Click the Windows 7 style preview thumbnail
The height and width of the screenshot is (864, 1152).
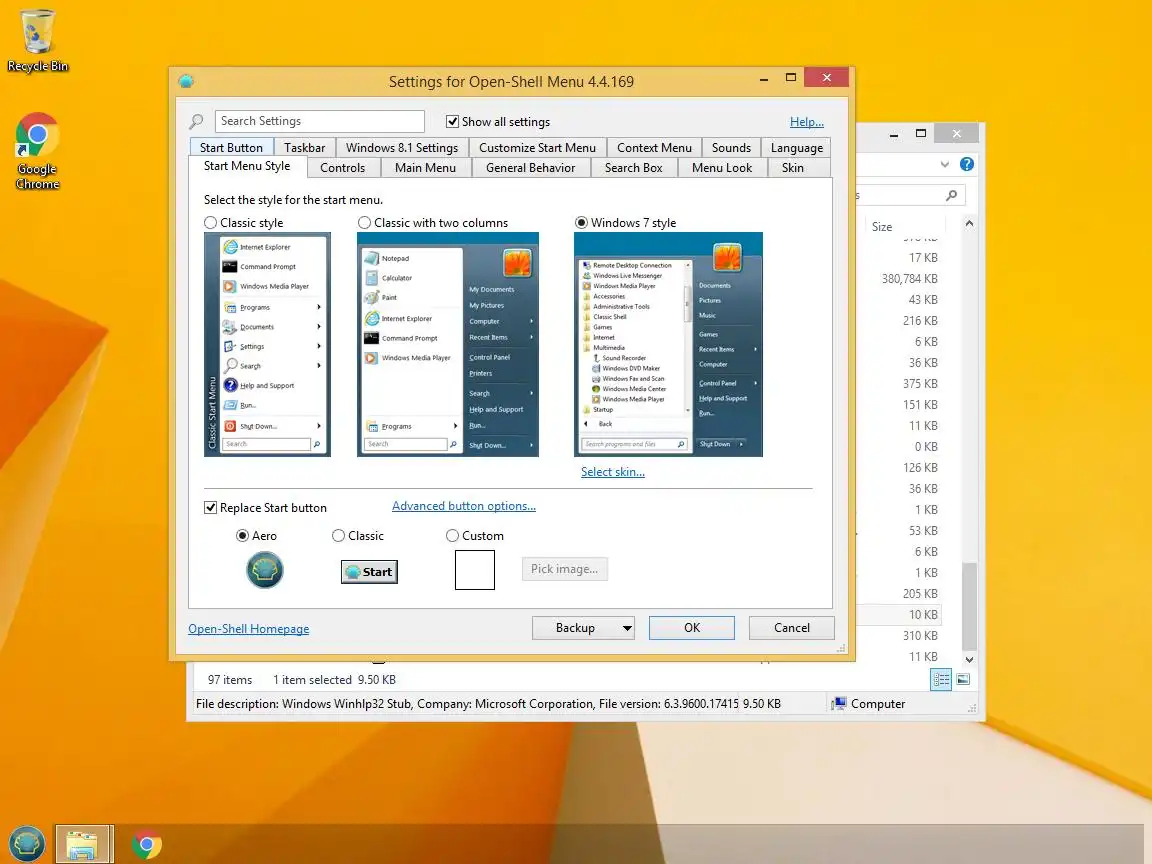tap(669, 345)
